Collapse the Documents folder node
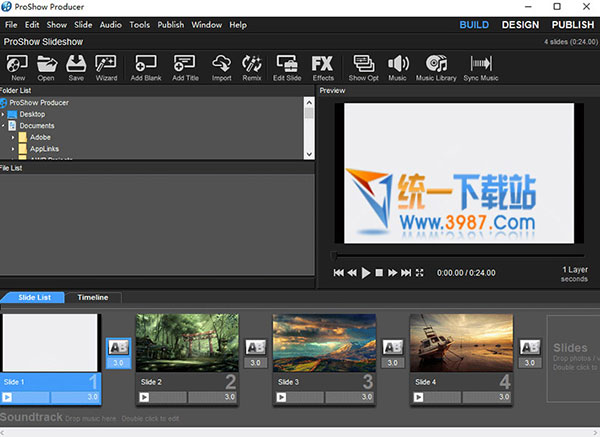 pyautogui.click(x=3, y=126)
